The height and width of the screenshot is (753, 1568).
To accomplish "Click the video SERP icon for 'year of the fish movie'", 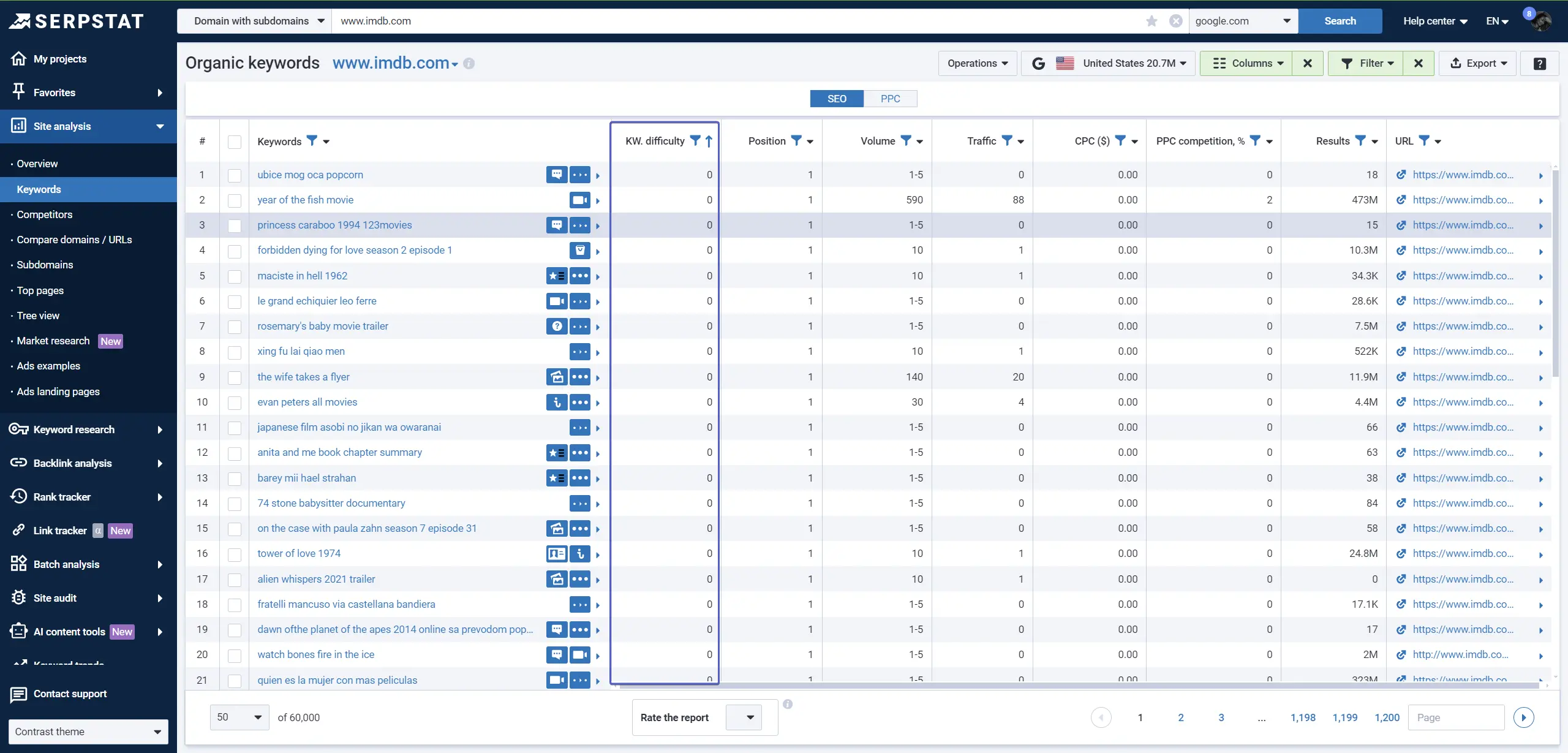I will point(579,200).
